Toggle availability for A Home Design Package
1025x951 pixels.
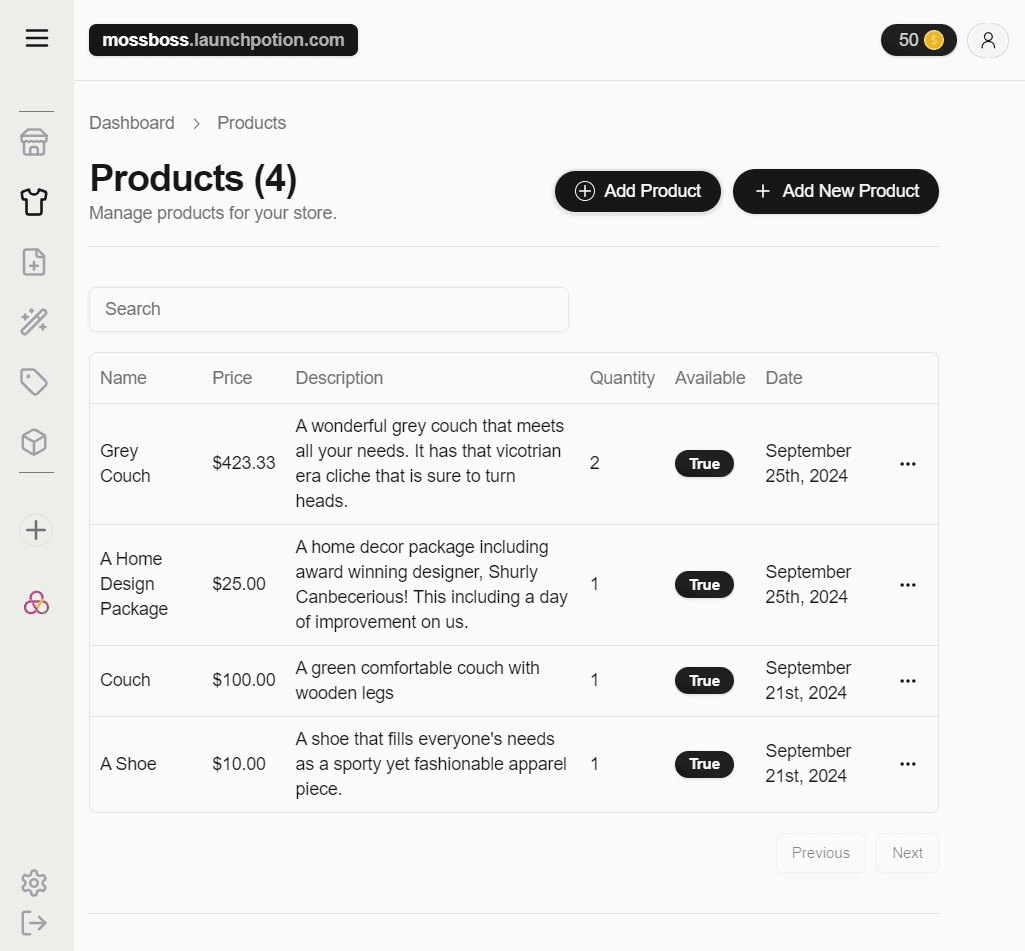[704, 584]
